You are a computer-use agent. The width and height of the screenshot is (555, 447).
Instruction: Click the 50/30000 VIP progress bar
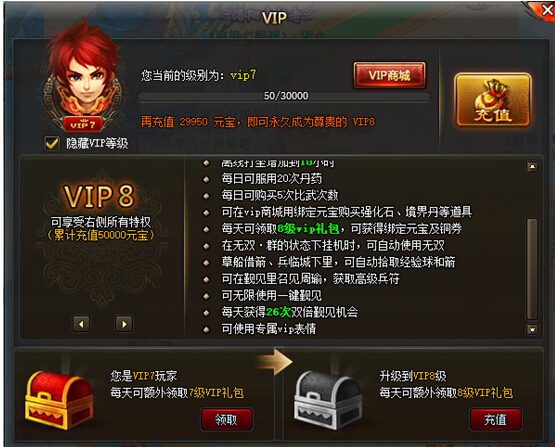coord(285,96)
